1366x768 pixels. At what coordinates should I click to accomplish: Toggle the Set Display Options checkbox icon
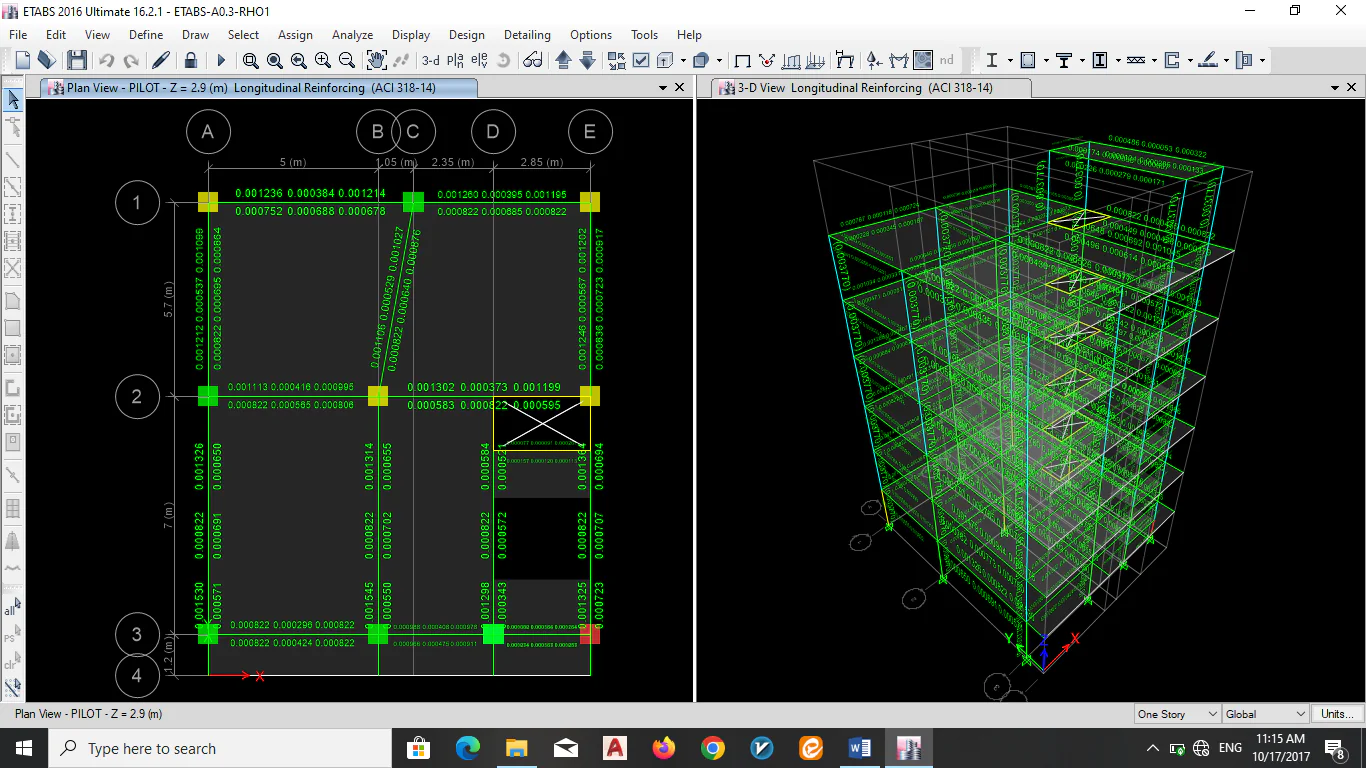pos(641,60)
